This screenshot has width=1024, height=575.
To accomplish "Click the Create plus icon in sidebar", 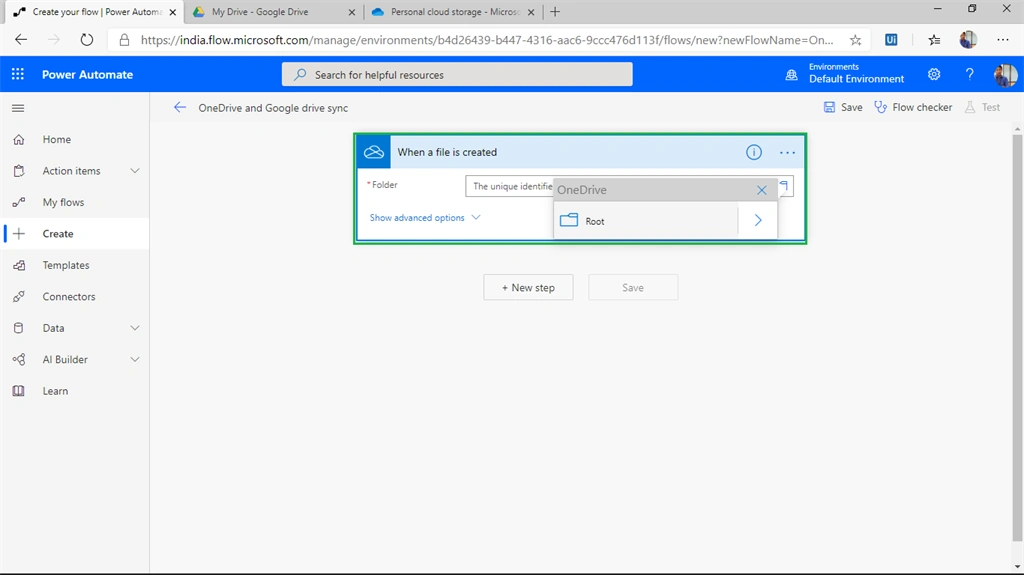I will pos(19,233).
